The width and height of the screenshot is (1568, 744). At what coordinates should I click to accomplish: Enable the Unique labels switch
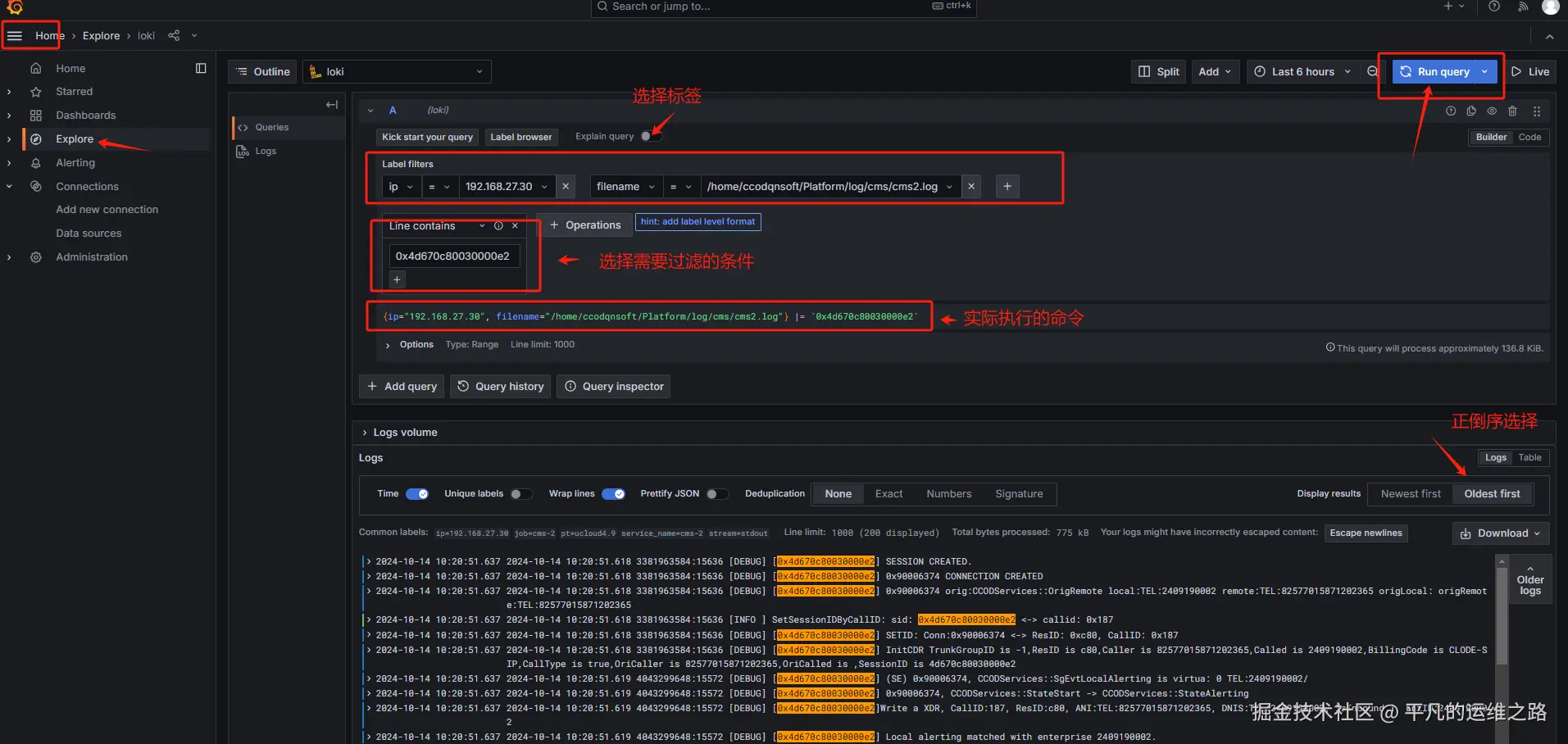click(x=521, y=494)
